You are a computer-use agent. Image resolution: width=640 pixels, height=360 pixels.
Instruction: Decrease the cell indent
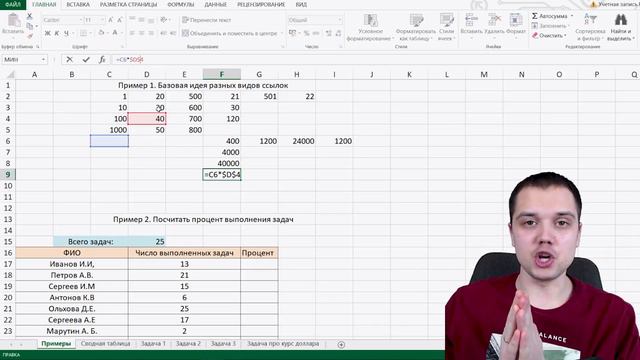(x=163, y=33)
